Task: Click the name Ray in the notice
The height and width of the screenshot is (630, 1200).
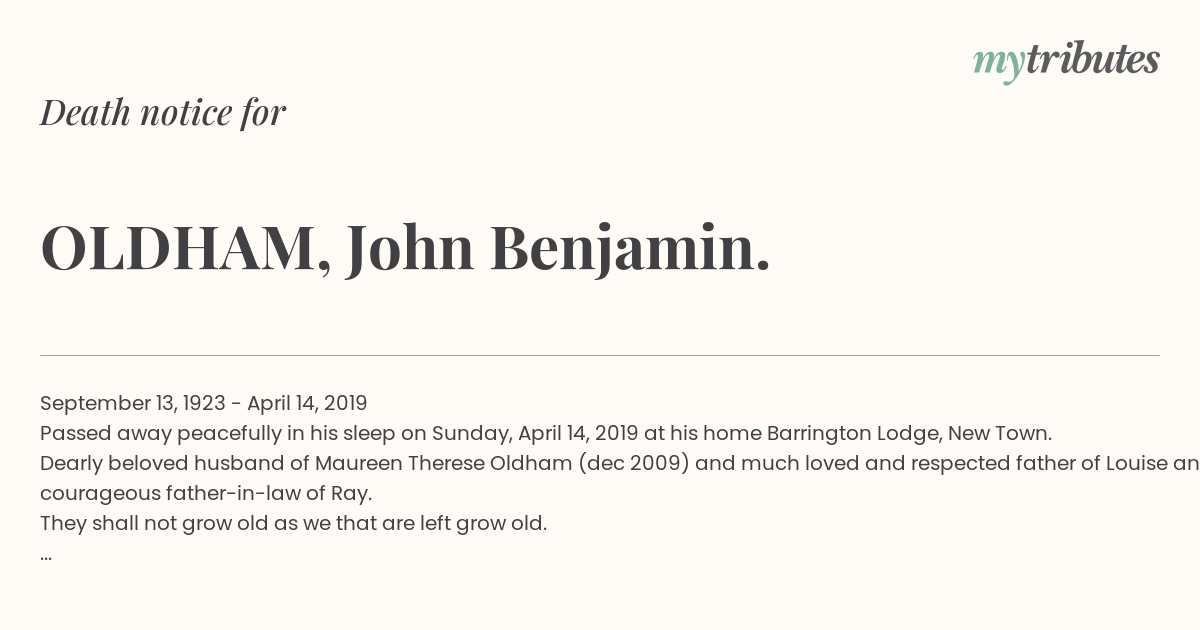Action: pyautogui.click(x=352, y=493)
